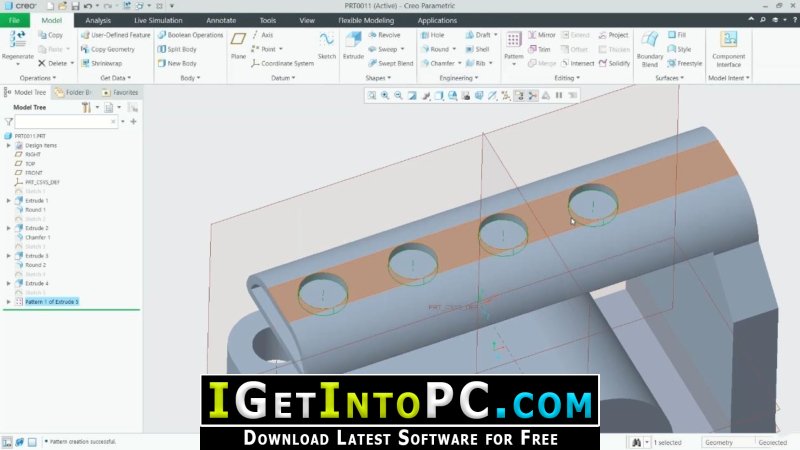800x450 pixels.
Task: Click the Regenerate icon
Action: point(18,40)
